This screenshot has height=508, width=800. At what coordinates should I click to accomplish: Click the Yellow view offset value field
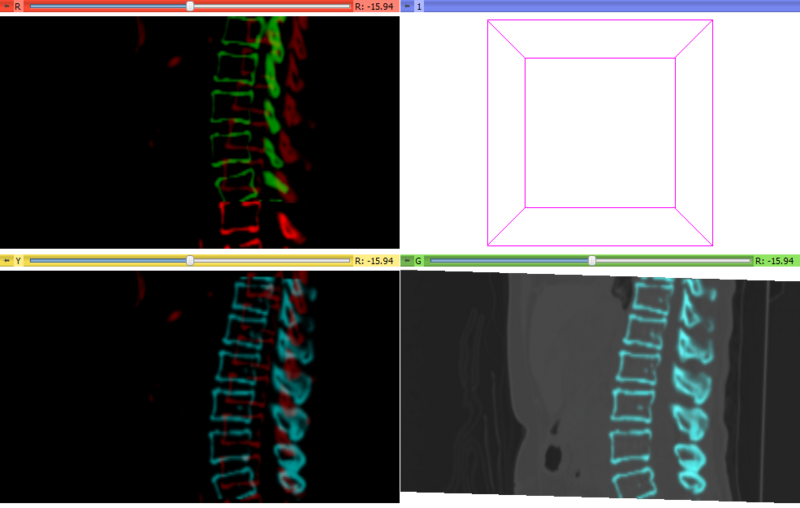[x=375, y=260]
